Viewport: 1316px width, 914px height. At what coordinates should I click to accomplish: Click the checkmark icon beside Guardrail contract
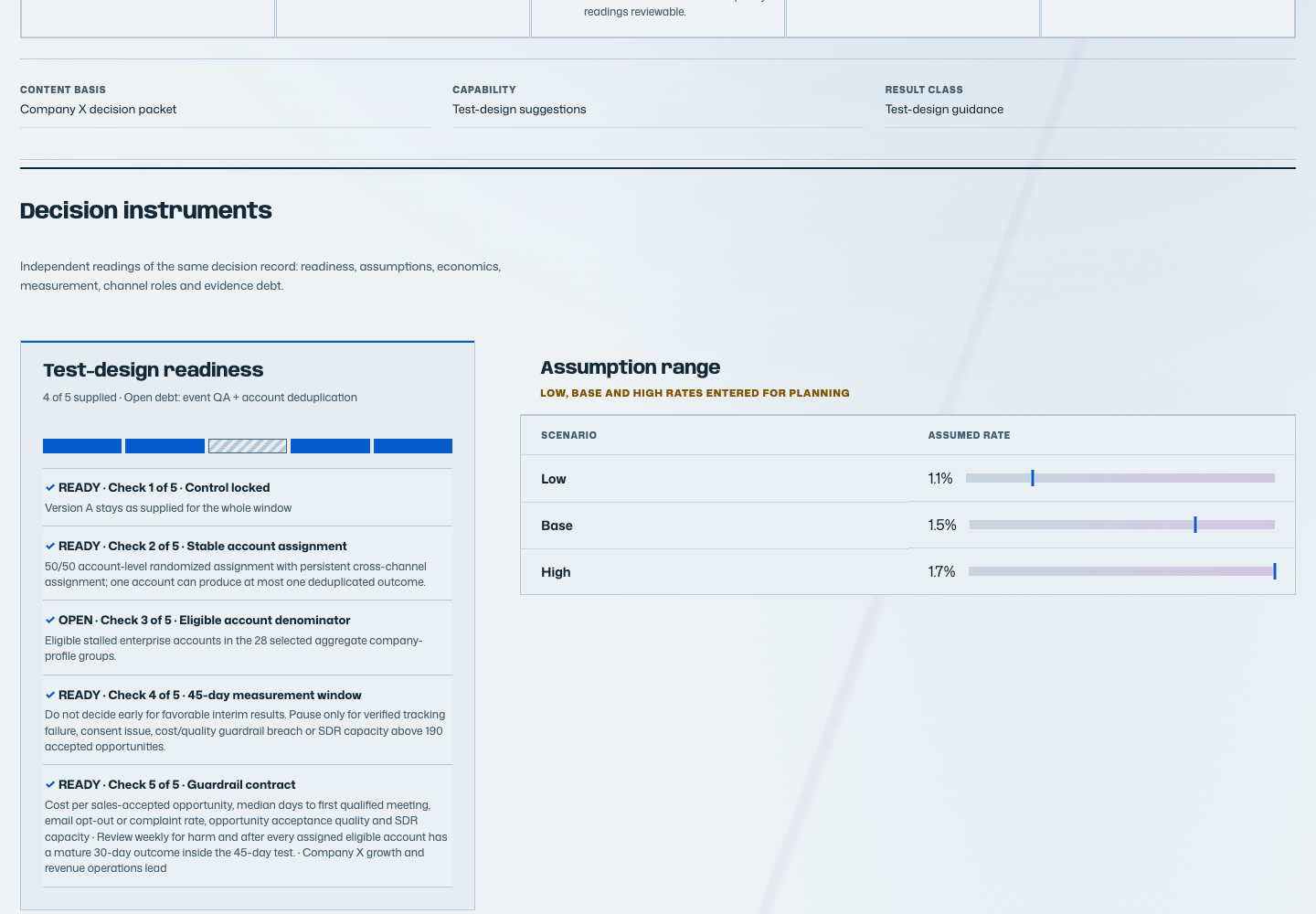[50, 785]
